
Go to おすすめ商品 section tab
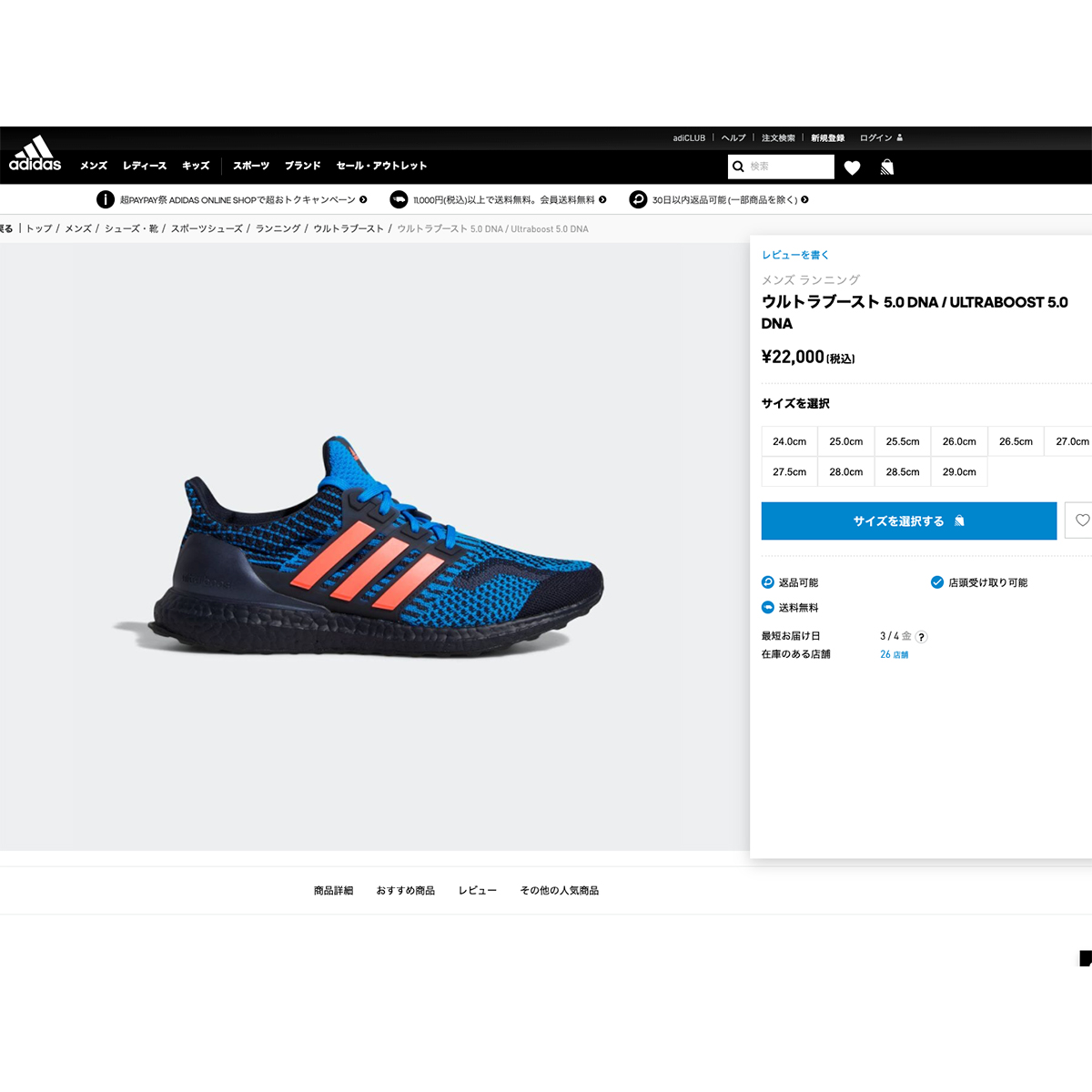click(406, 891)
